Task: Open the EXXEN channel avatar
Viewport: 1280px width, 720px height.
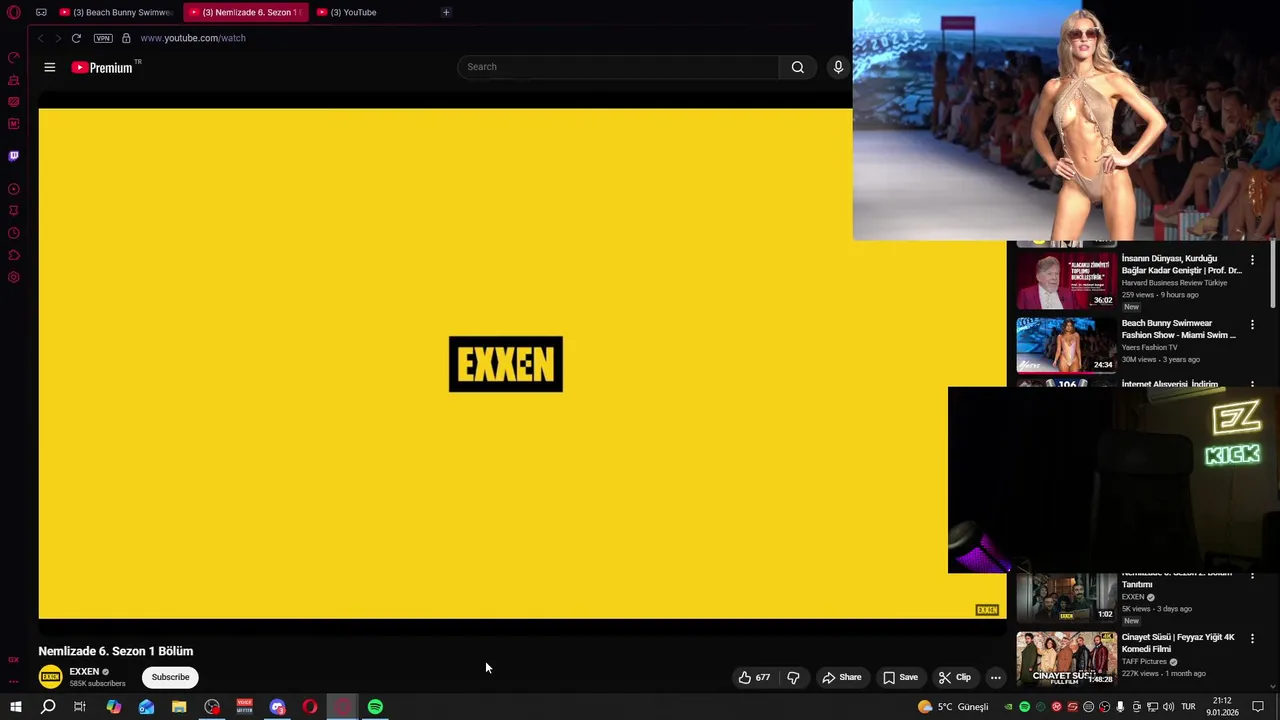Action: coord(50,677)
